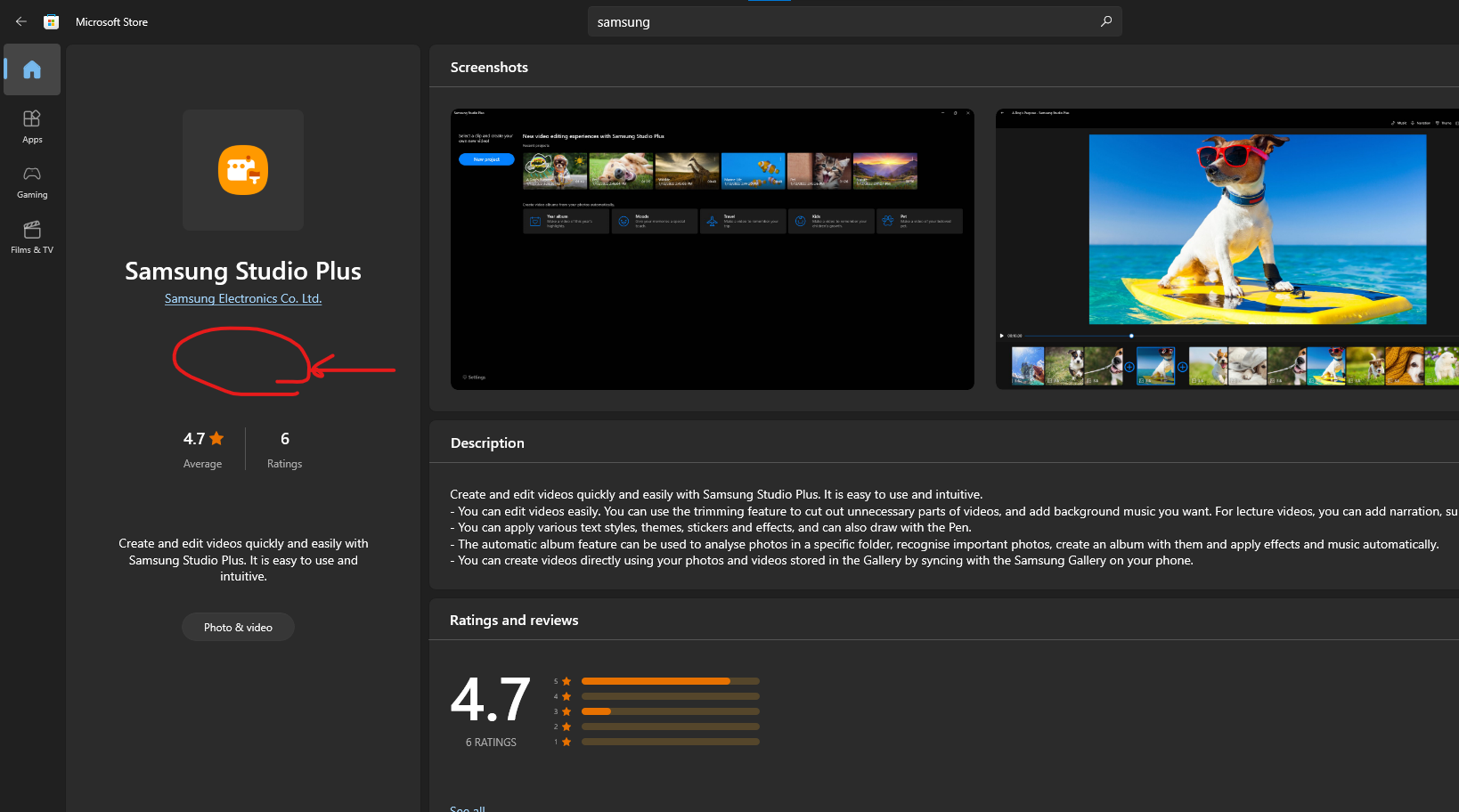Viewport: 1459px width, 812px height.
Task: Click the Samsung Studio Plus app title
Action: pos(243,271)
